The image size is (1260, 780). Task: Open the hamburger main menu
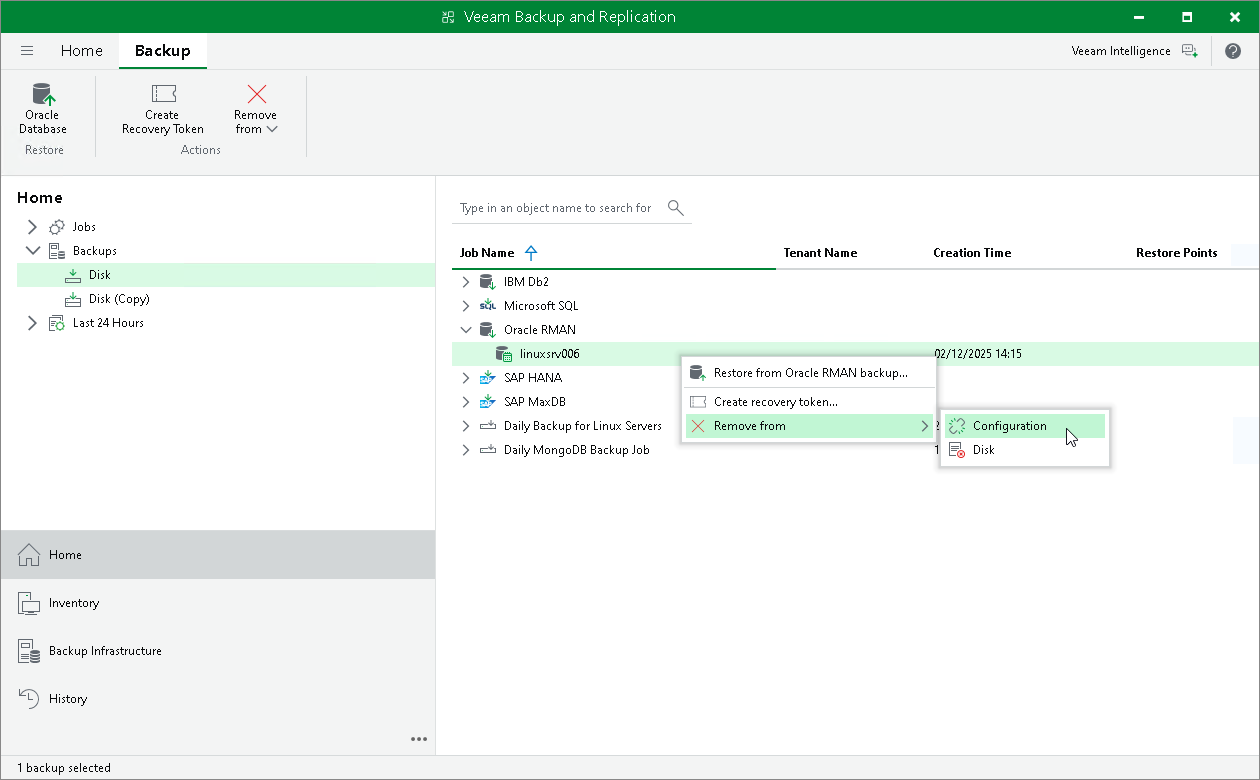[27, 50]
